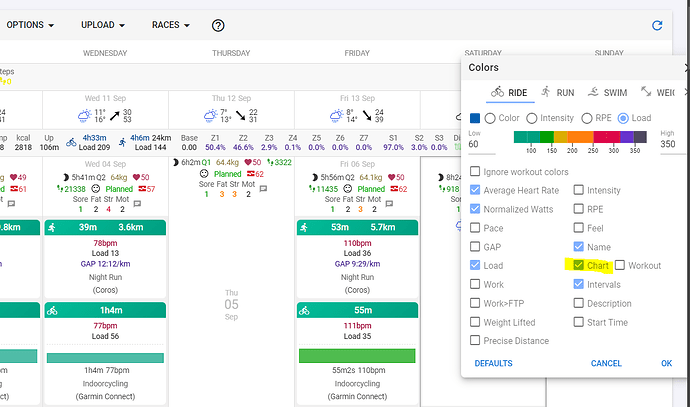Click the bike icon on 55m ride
This screenshot has height=407, width=690.
(x=304, y=311)
